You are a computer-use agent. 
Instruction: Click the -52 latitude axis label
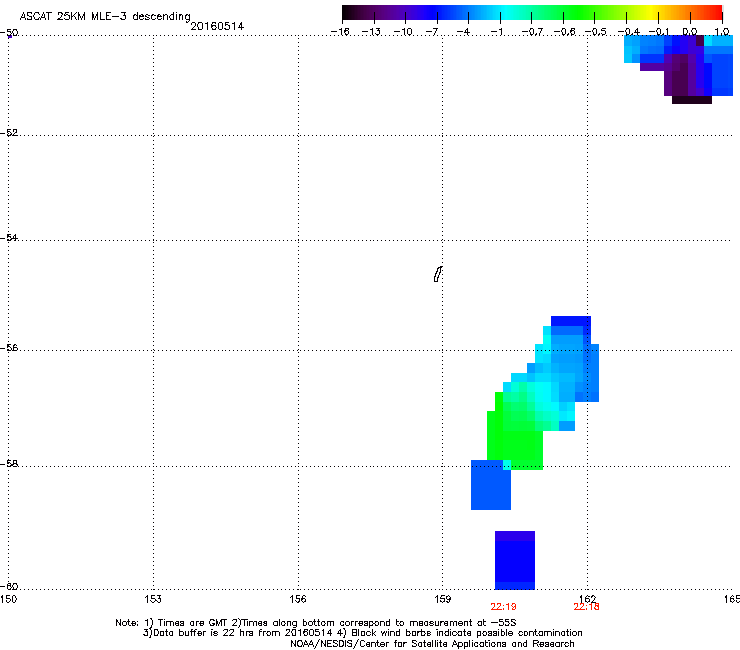click(x=9, y=133)
